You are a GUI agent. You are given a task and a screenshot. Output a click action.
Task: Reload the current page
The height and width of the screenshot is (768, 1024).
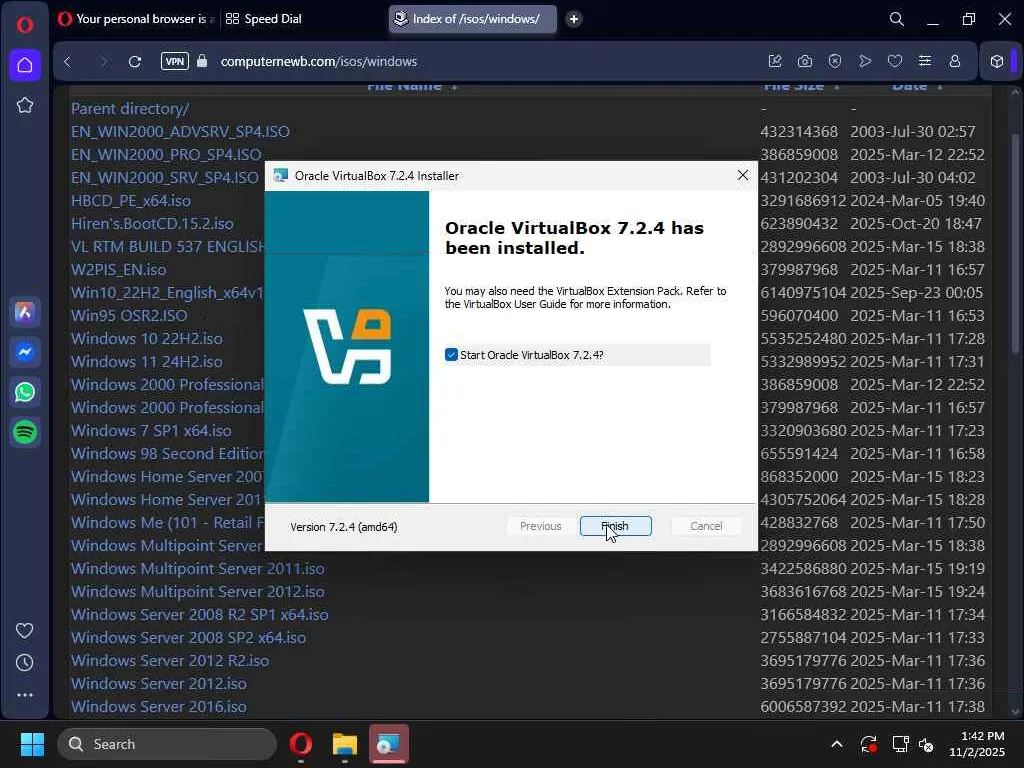tap(135, 61)
